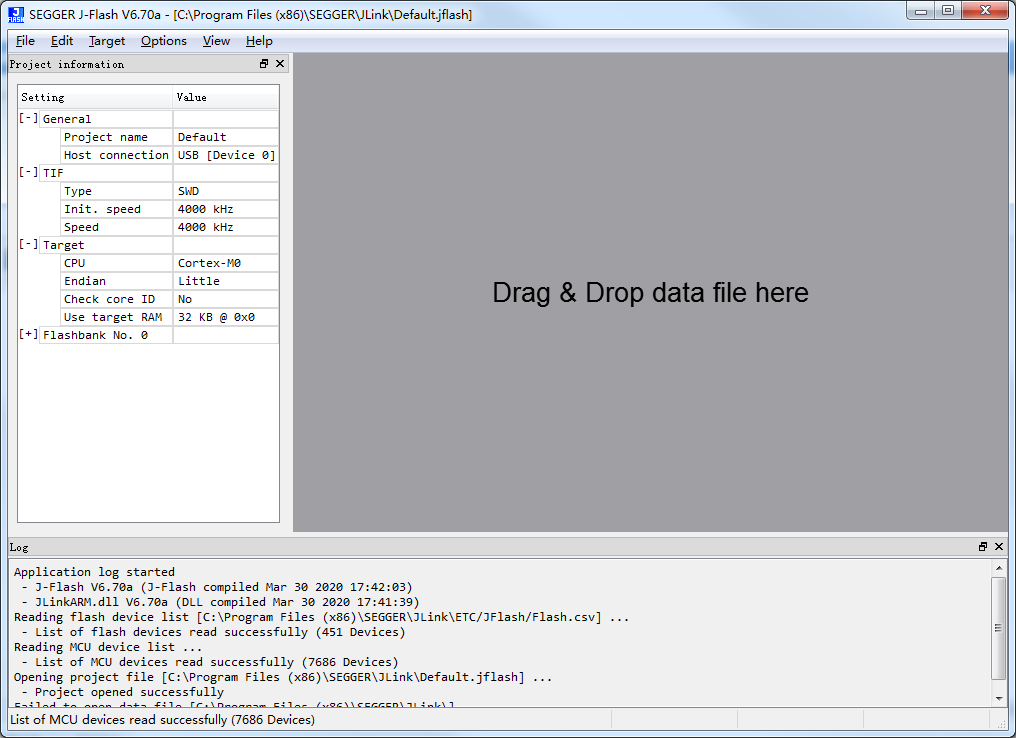Select the Init. speed row
Image resolution: width=1016 pixels, height=738 pixels.
(x=170, y=209)
